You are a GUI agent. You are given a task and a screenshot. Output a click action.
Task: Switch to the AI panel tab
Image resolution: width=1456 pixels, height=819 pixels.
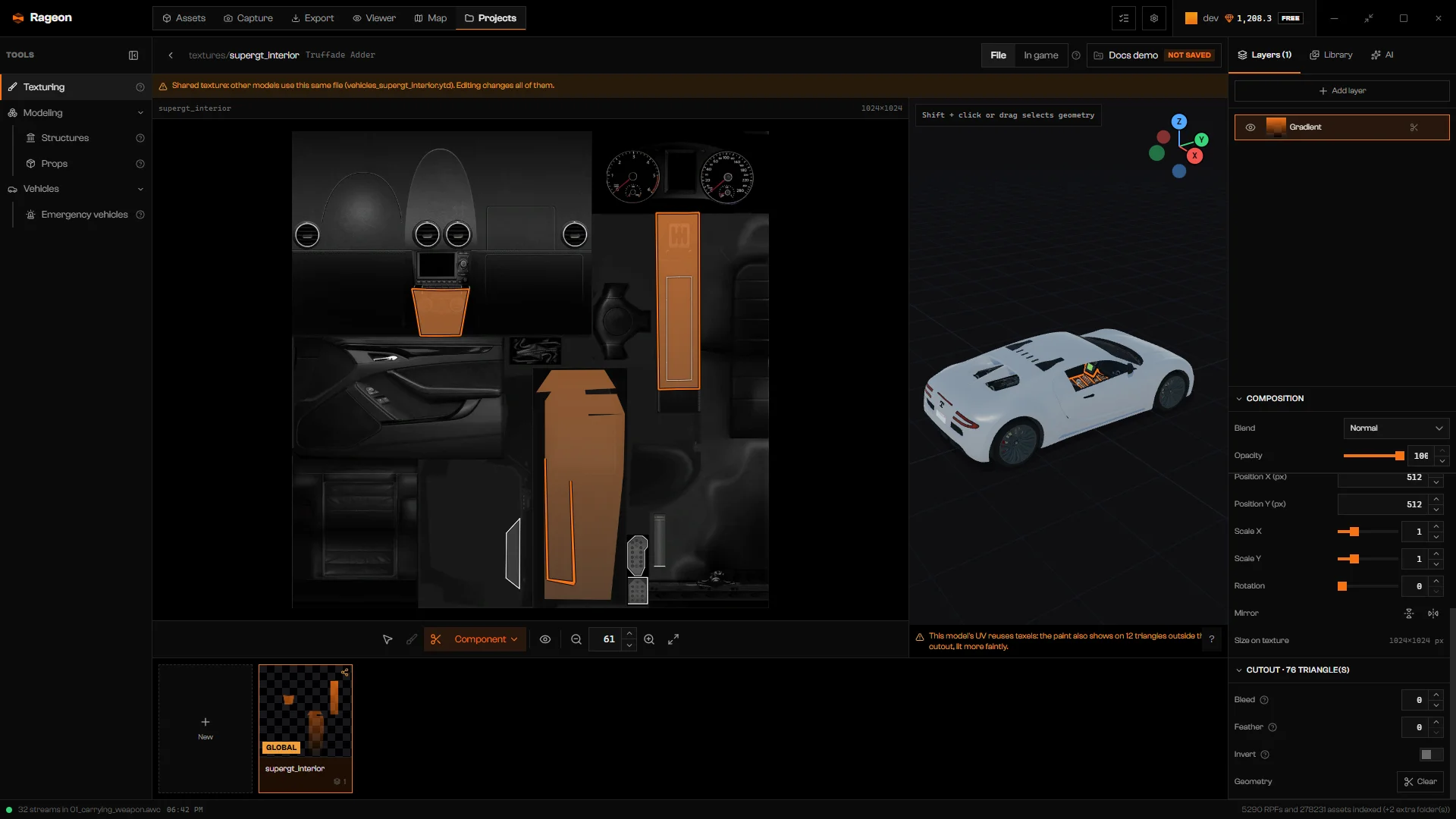(1382, 55)
